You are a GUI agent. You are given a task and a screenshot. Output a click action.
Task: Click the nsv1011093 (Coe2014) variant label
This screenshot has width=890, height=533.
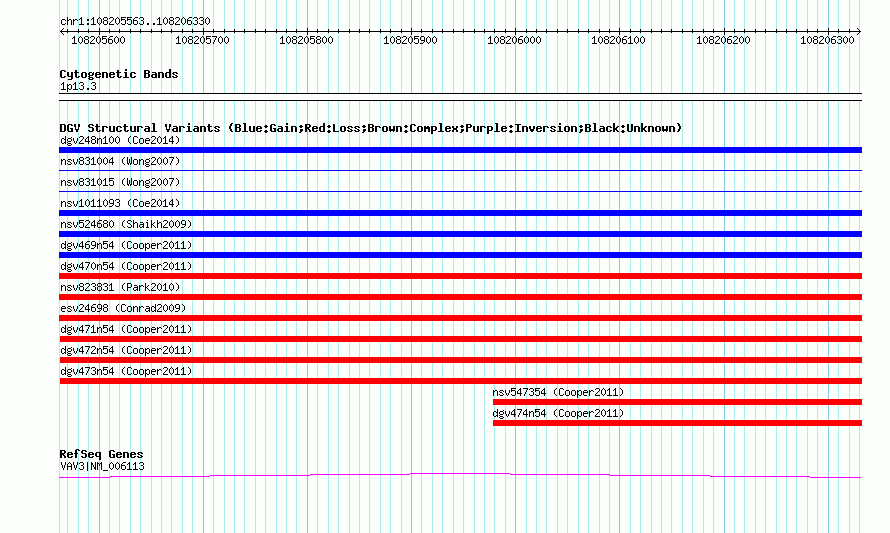[x=120, y=203]
